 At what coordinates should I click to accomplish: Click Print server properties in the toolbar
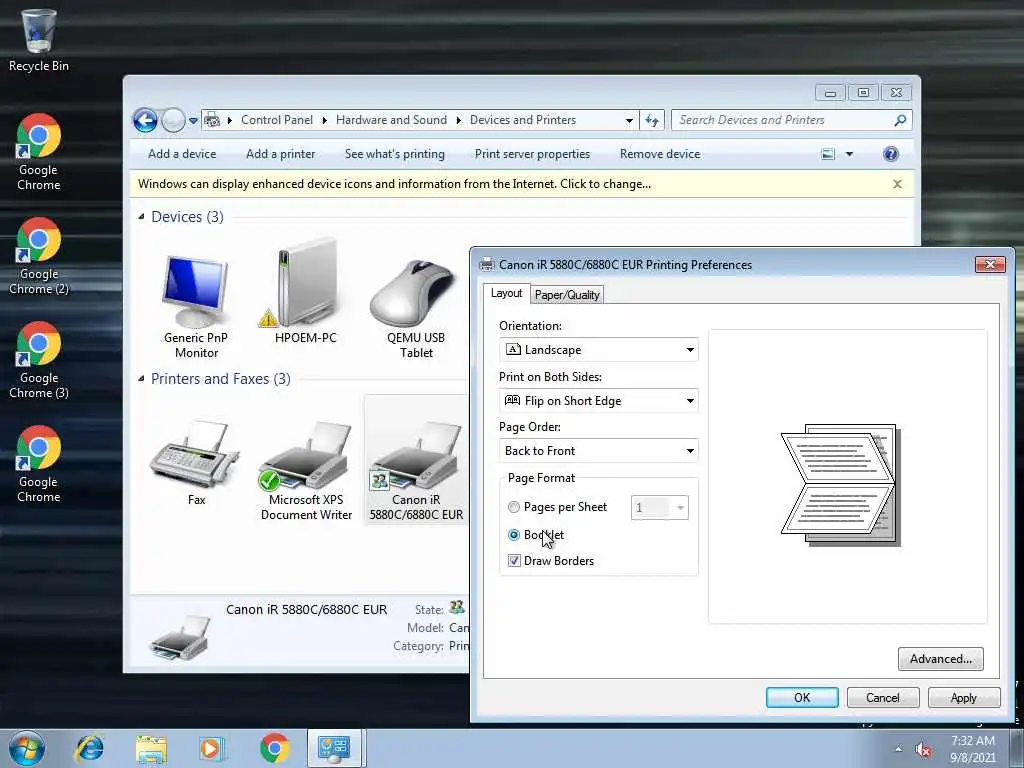pyautogui.click(x=532, y=154)
